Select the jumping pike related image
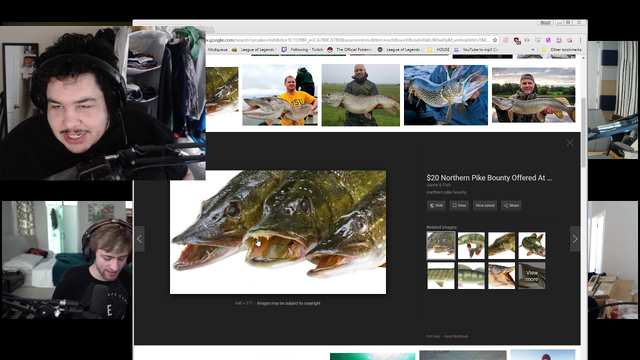Screen dimensions: 640x360 (532, 245)
